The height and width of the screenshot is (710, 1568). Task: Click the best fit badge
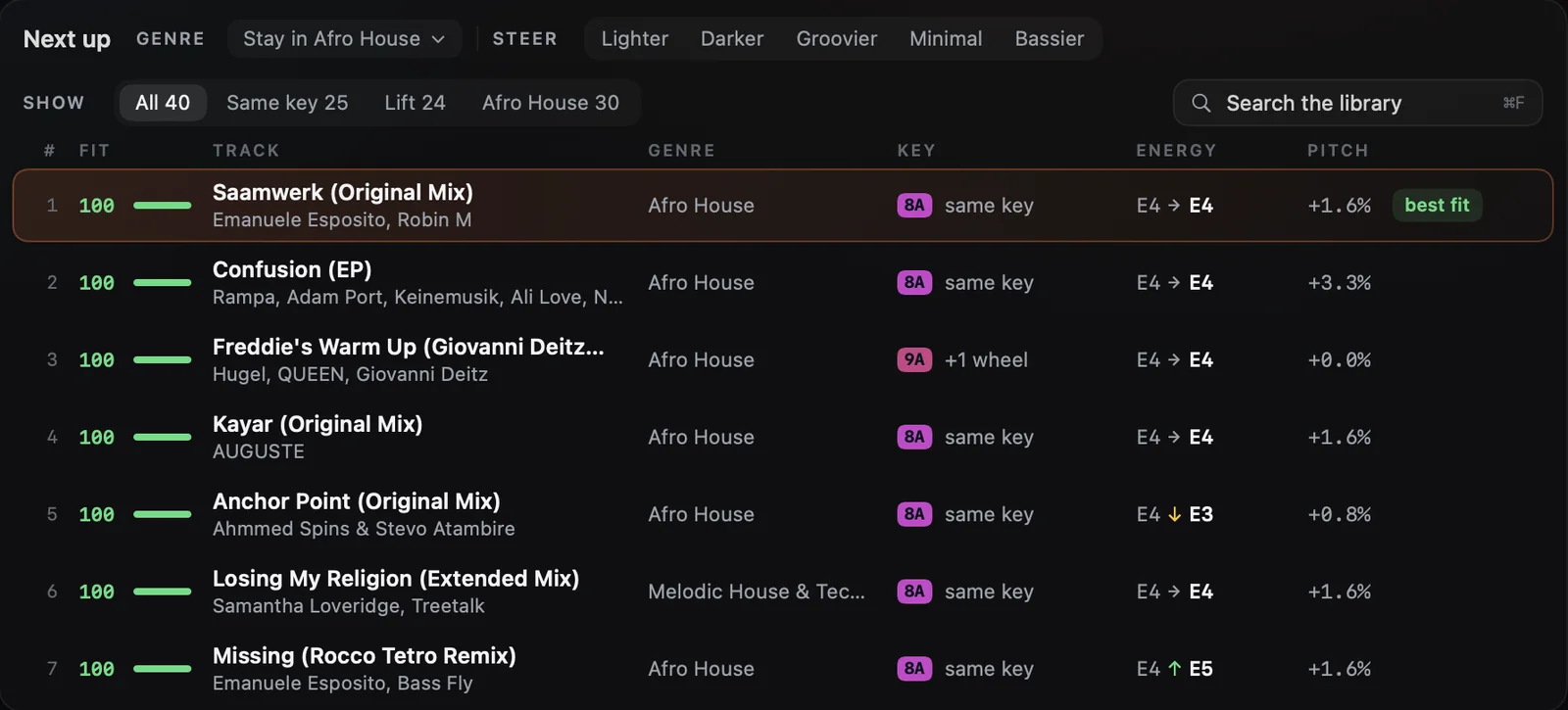(1437, 205)
